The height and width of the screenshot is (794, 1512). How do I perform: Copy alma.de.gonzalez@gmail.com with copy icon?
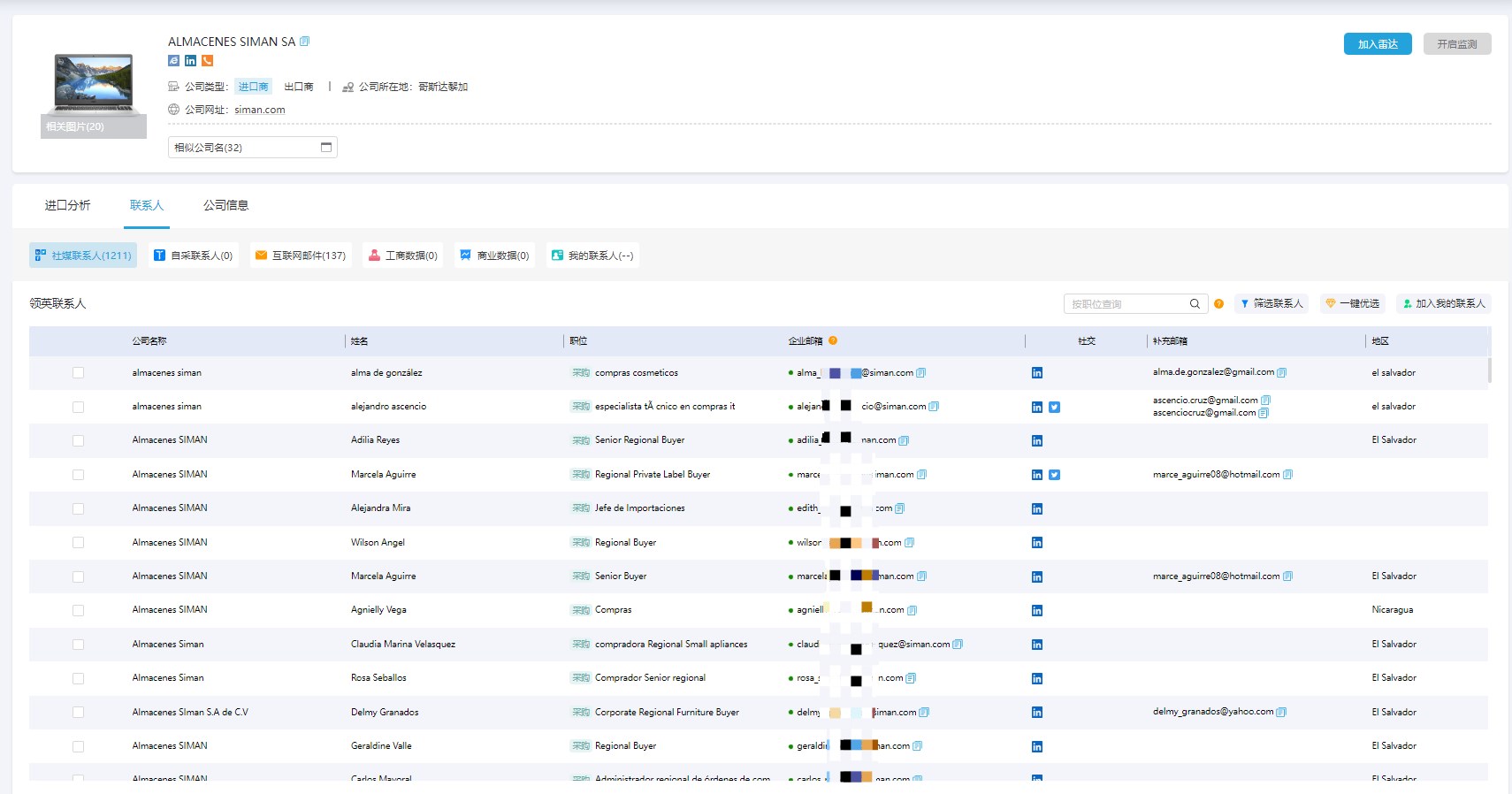click(x=1282, y=372)
